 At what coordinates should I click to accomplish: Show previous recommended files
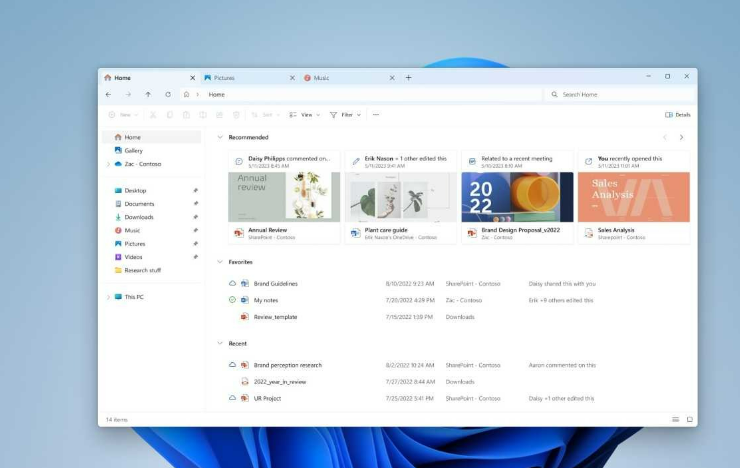click(664, 137)
